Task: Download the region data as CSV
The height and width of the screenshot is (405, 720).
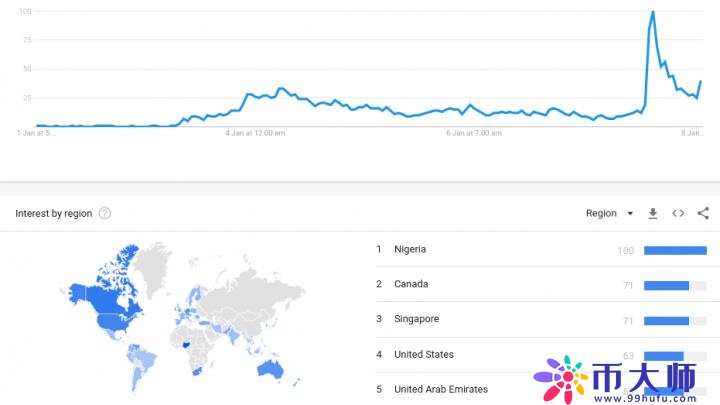Action: click(x=652, y=213)
